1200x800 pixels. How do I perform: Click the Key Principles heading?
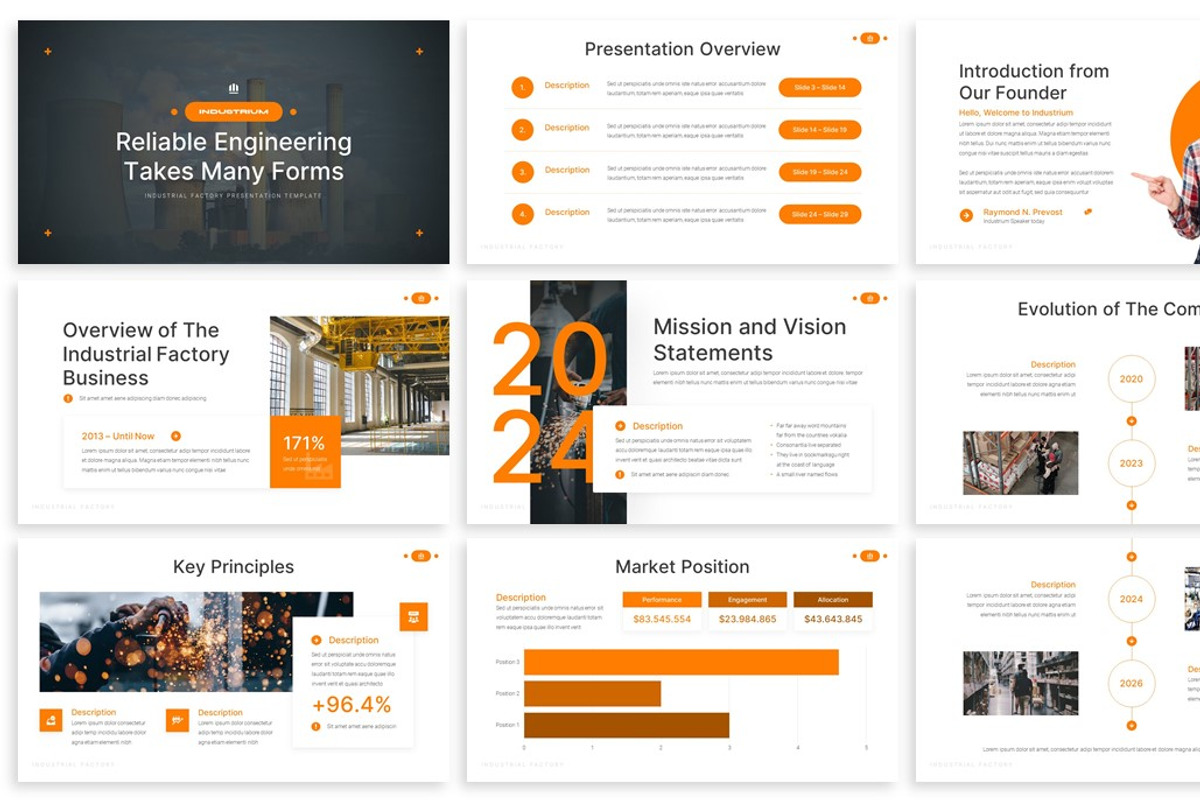pyautogui.click(x=233, y=567)
